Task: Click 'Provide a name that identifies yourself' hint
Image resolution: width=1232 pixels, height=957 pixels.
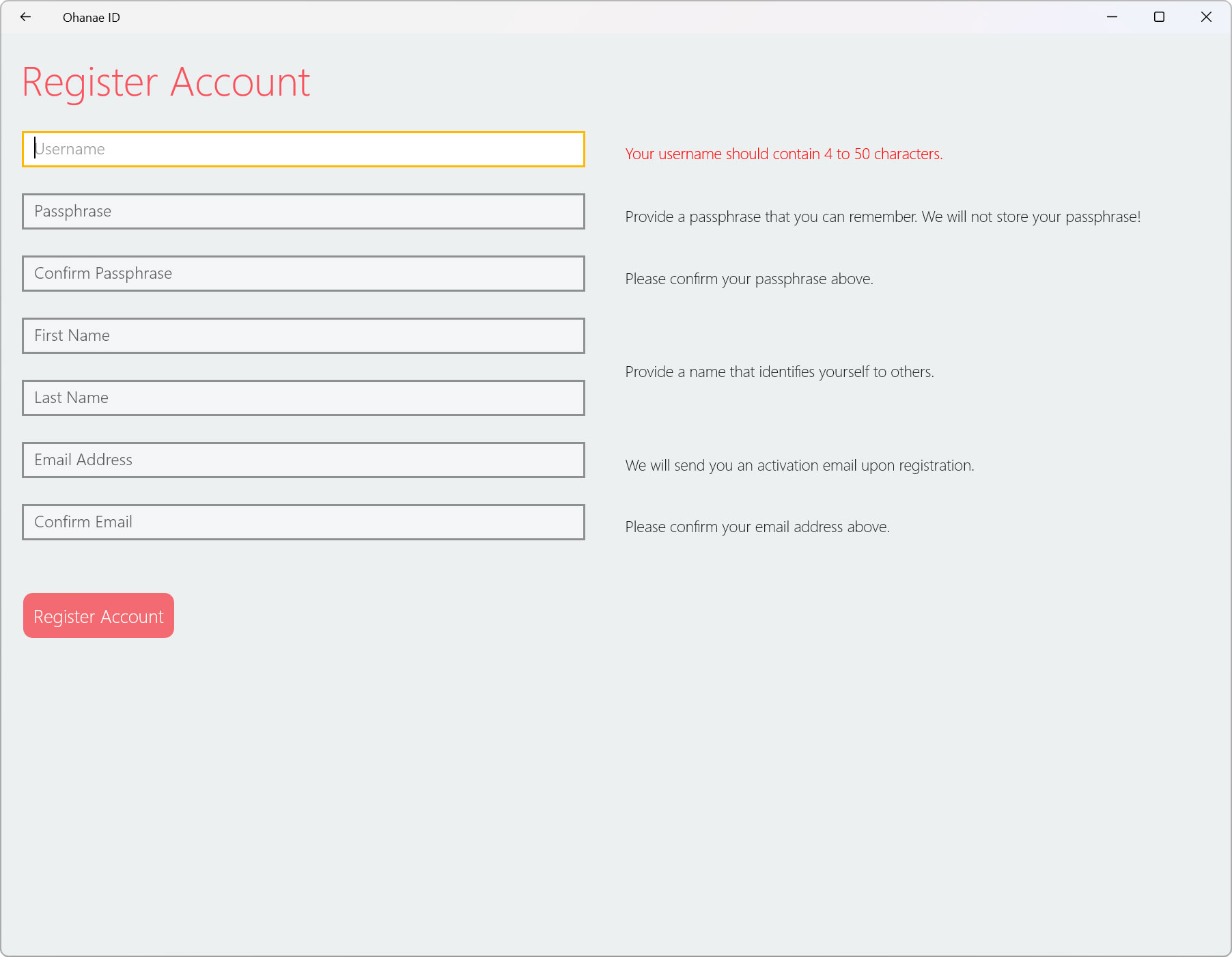Action: (779, 372)
